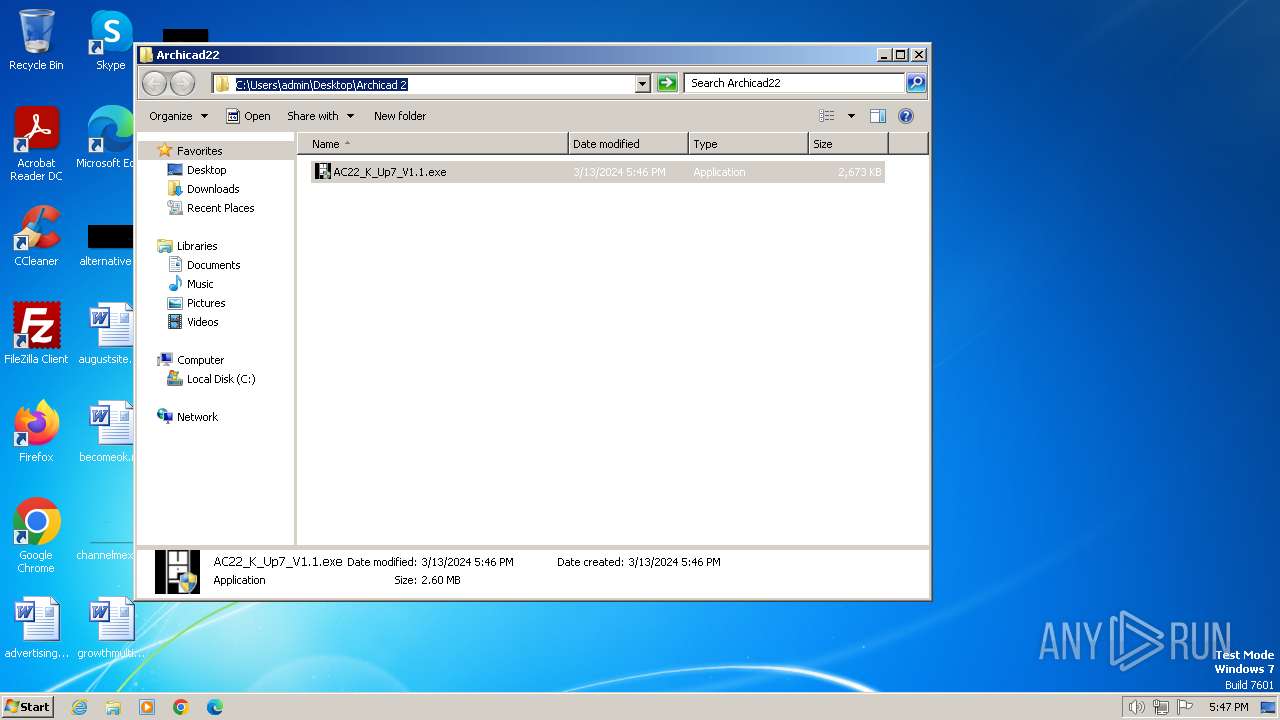Sort by the Type column header
This screenshot has width=1280, height=720.
(x=748, y=144)
